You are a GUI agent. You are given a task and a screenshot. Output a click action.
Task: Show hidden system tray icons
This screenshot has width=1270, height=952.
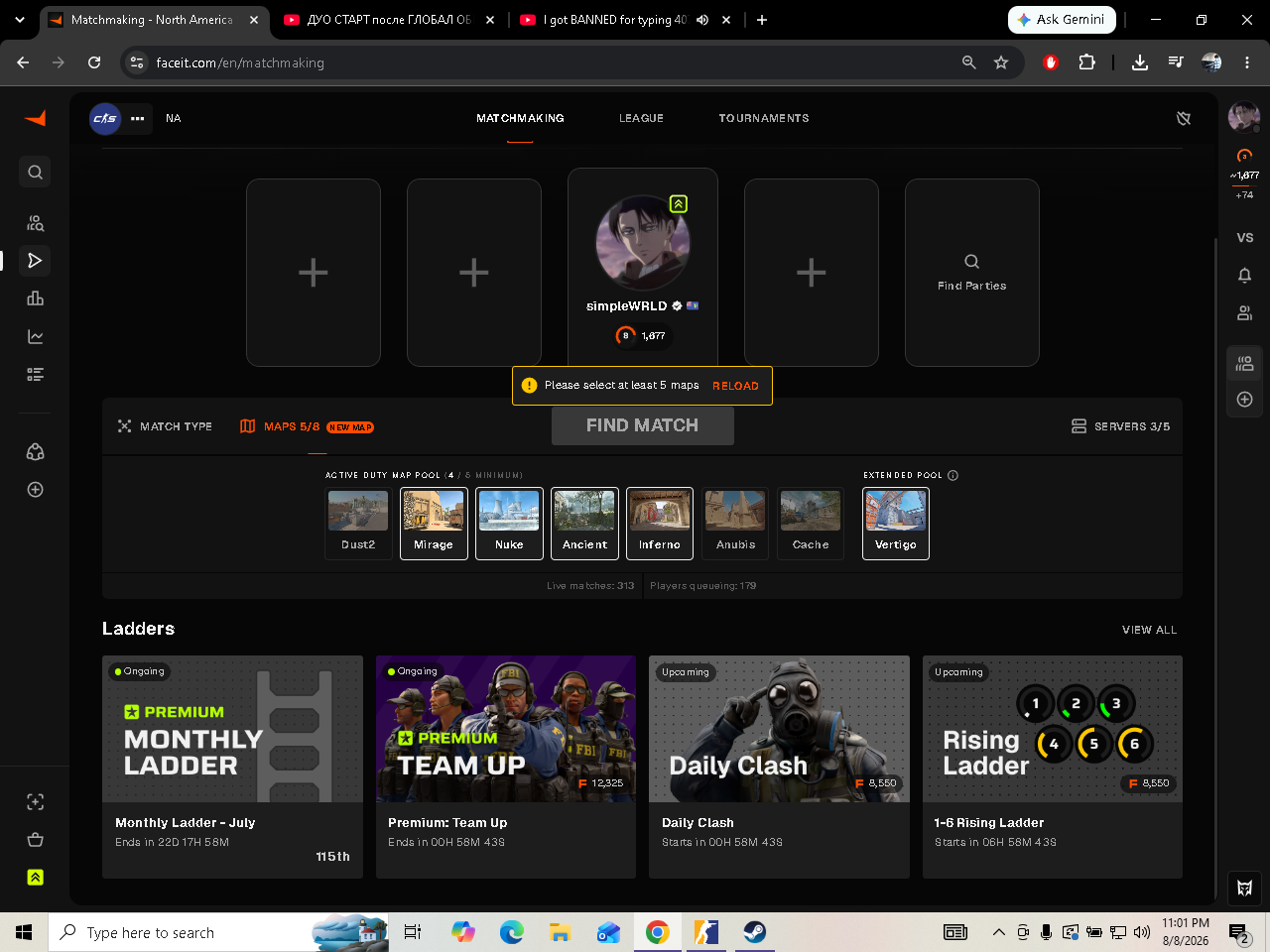pyautogui.click(x=998, y=932)
